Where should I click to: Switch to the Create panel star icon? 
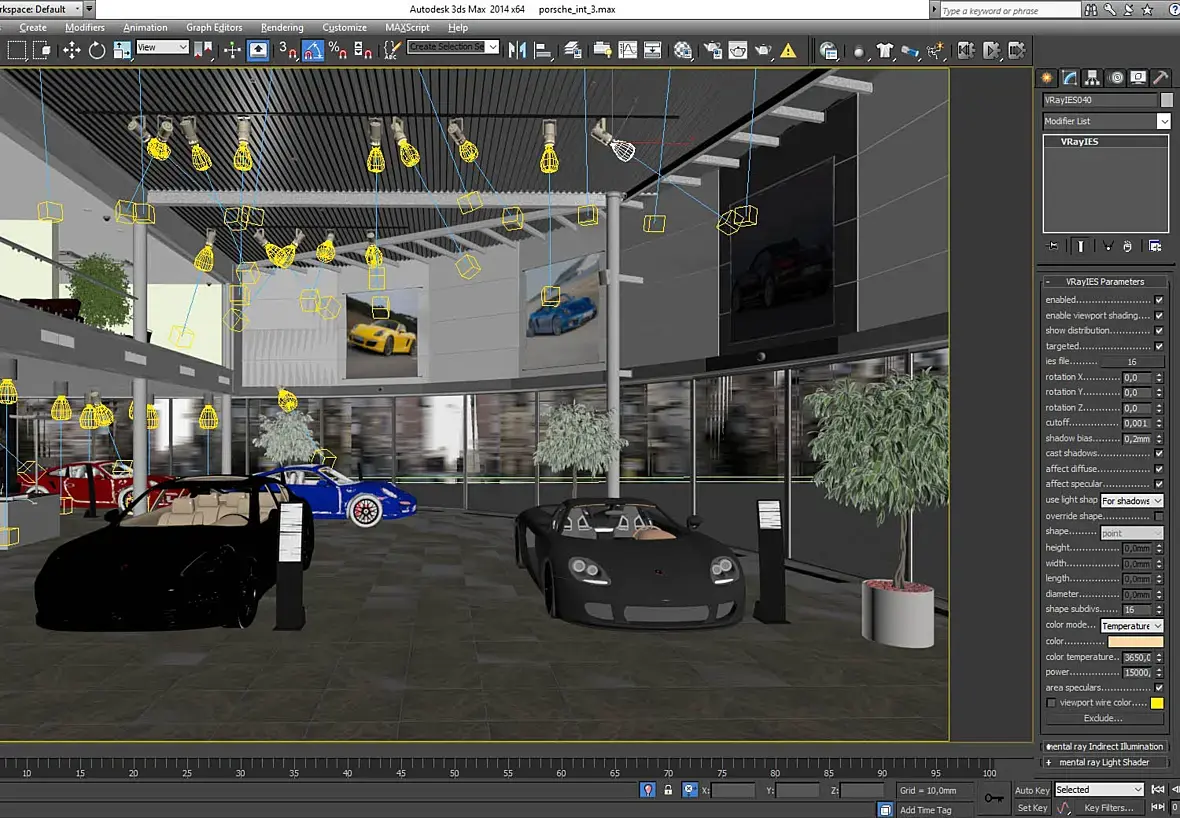coord(1047,78)
